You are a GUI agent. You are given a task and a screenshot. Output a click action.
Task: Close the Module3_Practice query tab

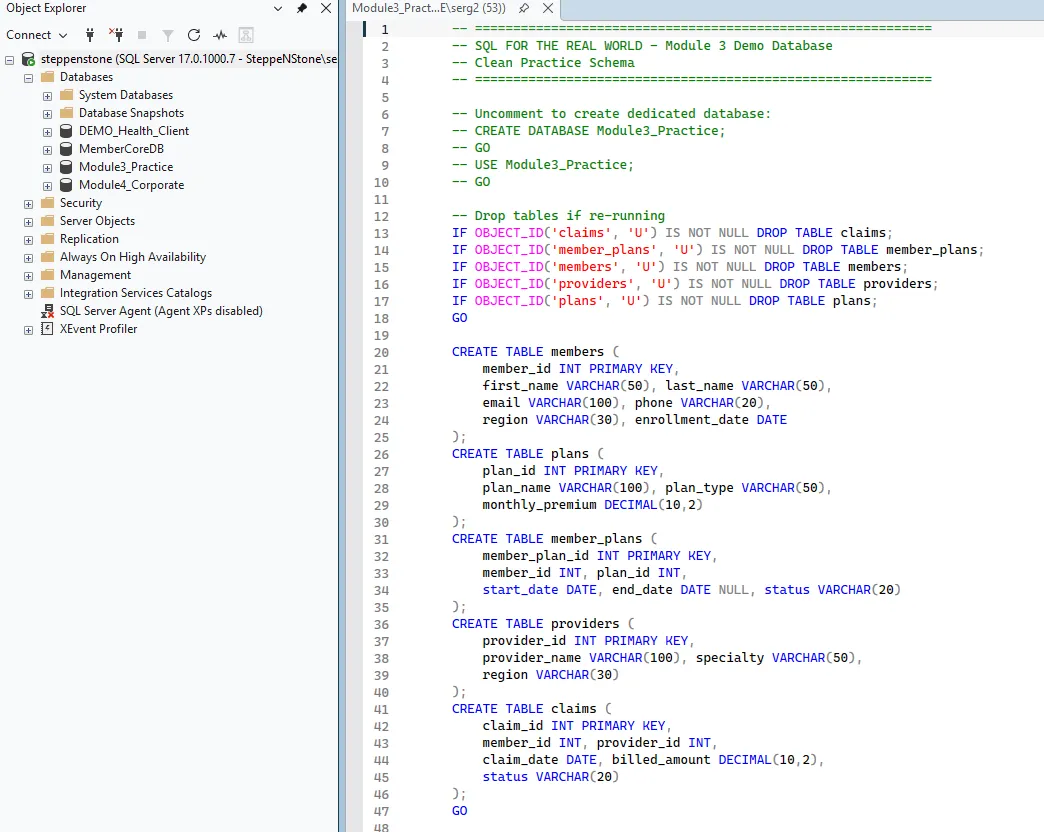click(546, 8)
